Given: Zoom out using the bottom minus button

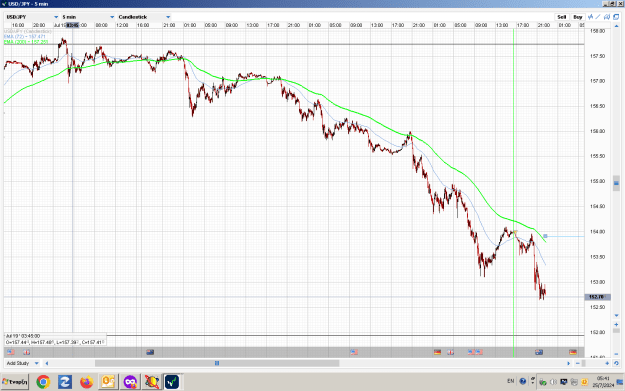Looking at the screenshot, I should tap(578, 363).
